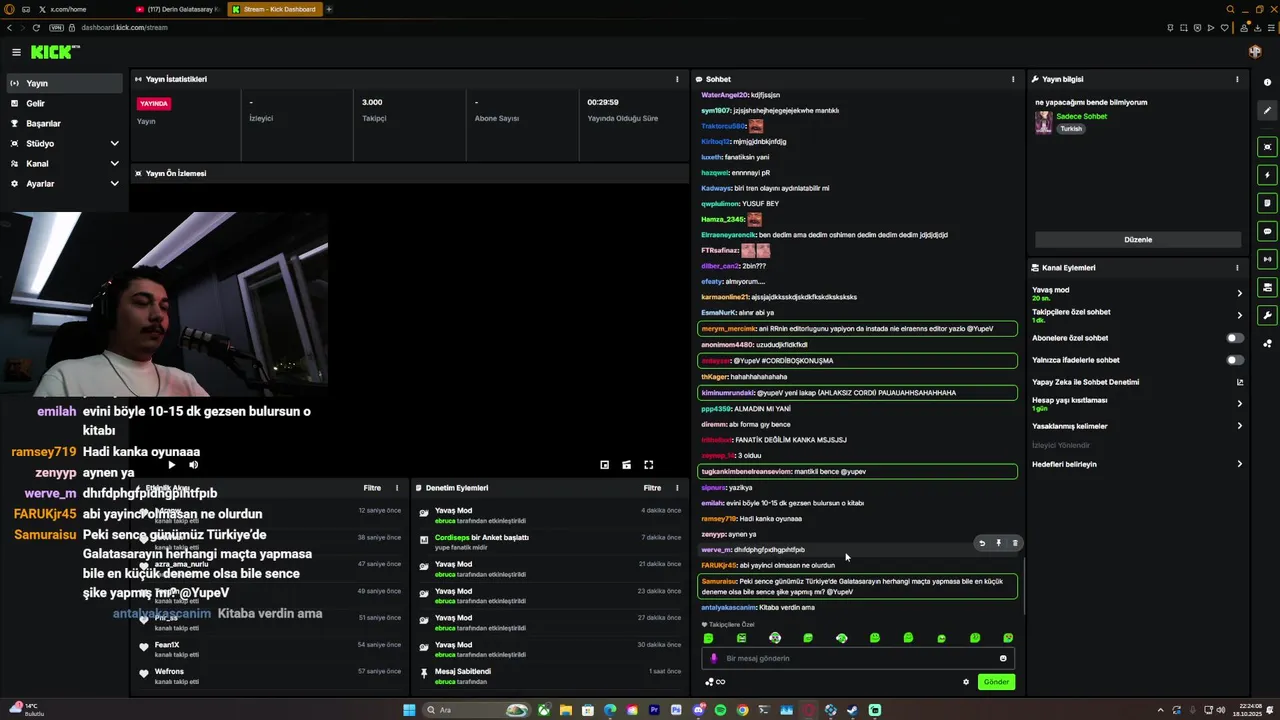Click the lightning bolt icon in right sidebar

[x=1268, y=175]
